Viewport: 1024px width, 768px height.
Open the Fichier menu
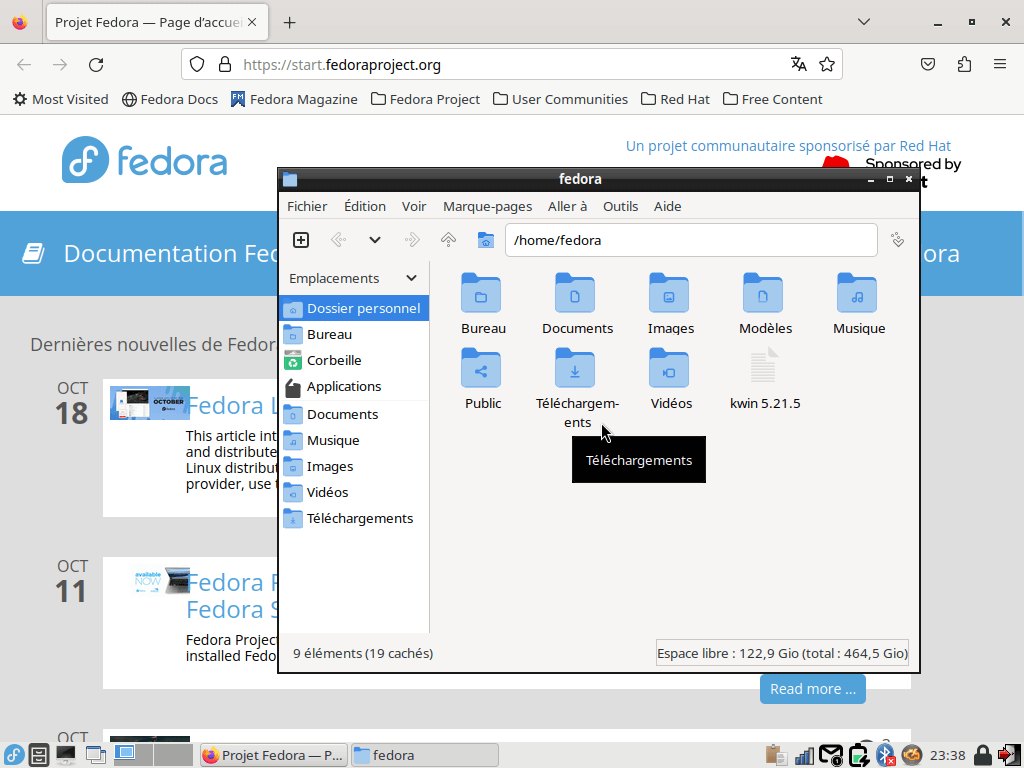point(307,206)
